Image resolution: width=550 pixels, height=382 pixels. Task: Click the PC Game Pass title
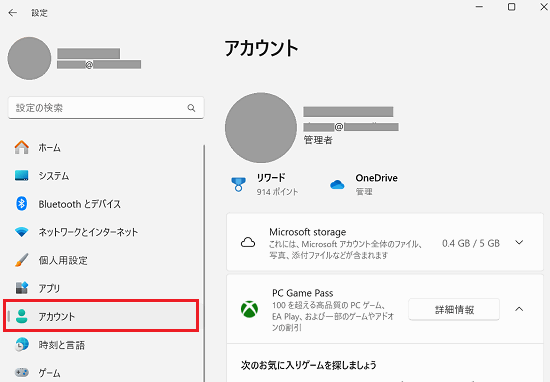[303, 293]
